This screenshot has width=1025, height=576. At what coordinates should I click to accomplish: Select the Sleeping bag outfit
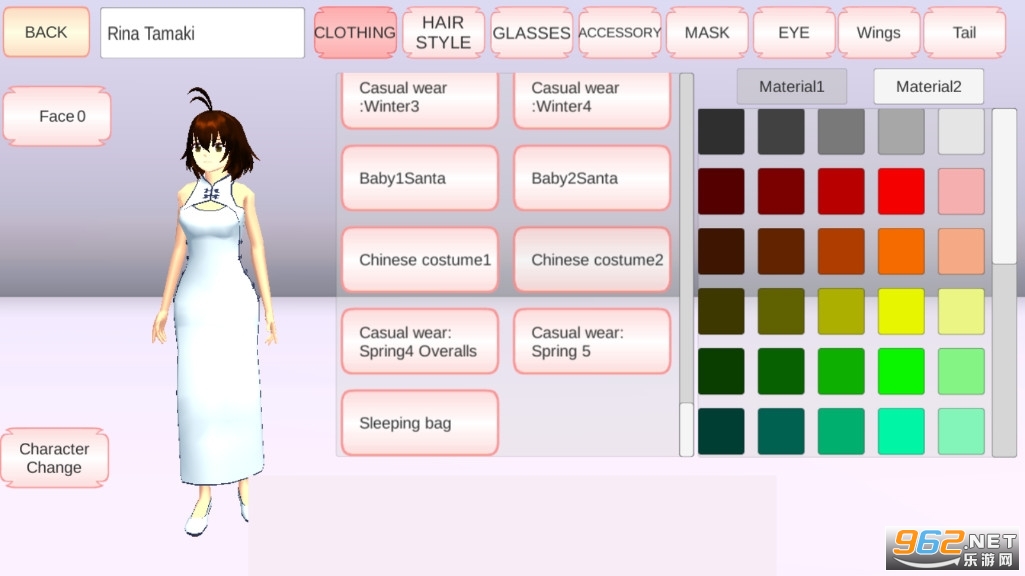click(x=420, y=423)
